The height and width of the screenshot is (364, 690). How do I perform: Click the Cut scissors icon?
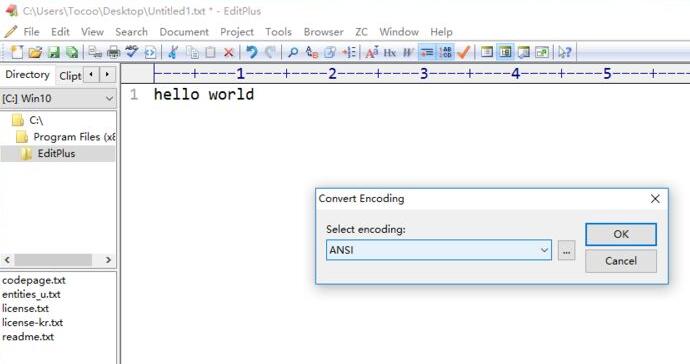click(173, 52)
